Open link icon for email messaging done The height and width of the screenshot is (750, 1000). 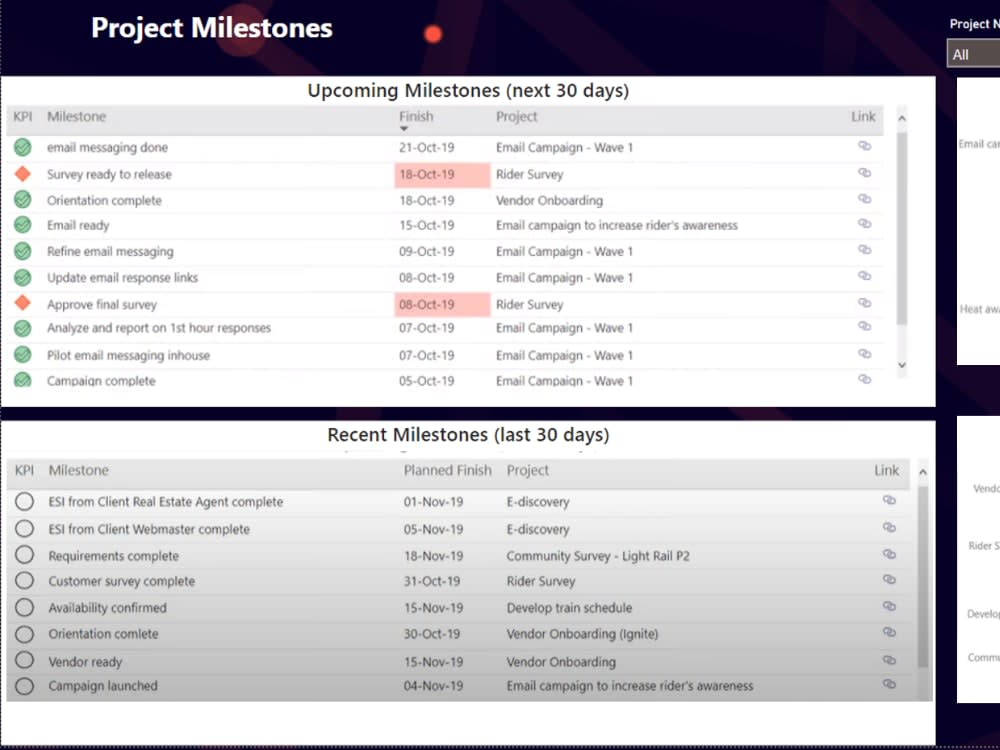(864, 146)
